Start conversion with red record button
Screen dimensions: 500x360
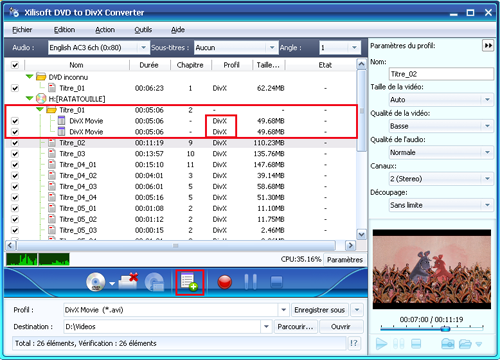[x=225, y=282]
